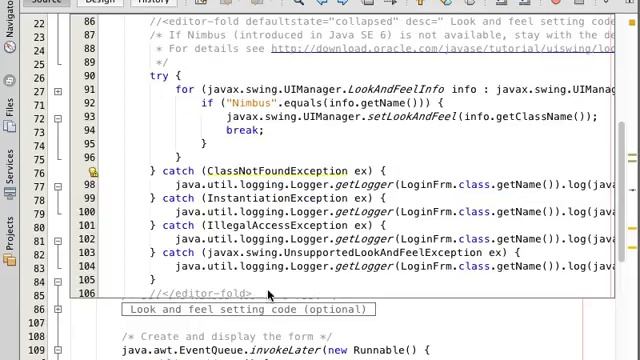Open the Services side panel tab
Image resolution: width=640 pixels, height=360 pixels.
(x=10, y=174)
